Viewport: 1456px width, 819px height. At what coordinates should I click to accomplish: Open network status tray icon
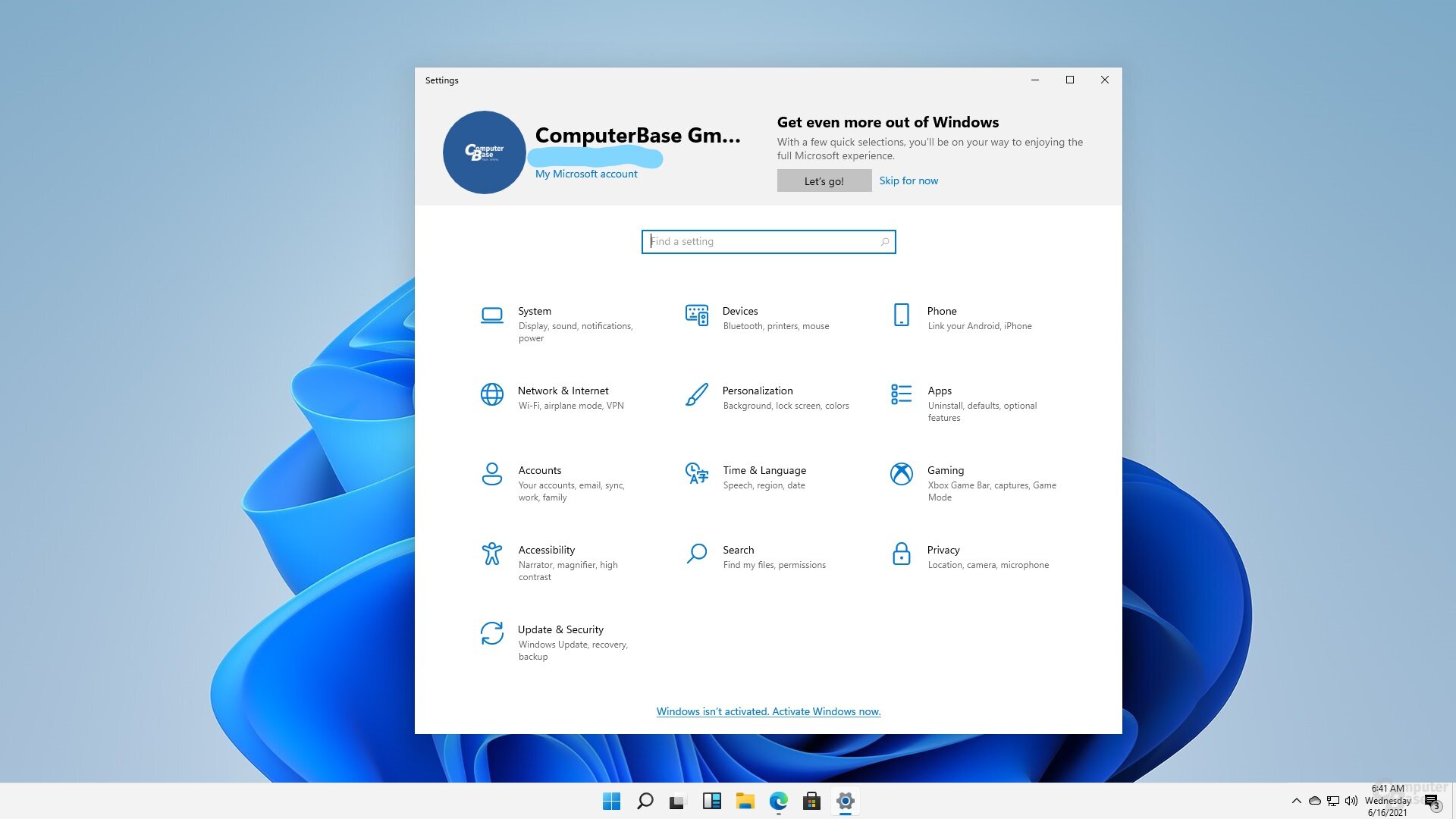click(x=1332, y=801)
